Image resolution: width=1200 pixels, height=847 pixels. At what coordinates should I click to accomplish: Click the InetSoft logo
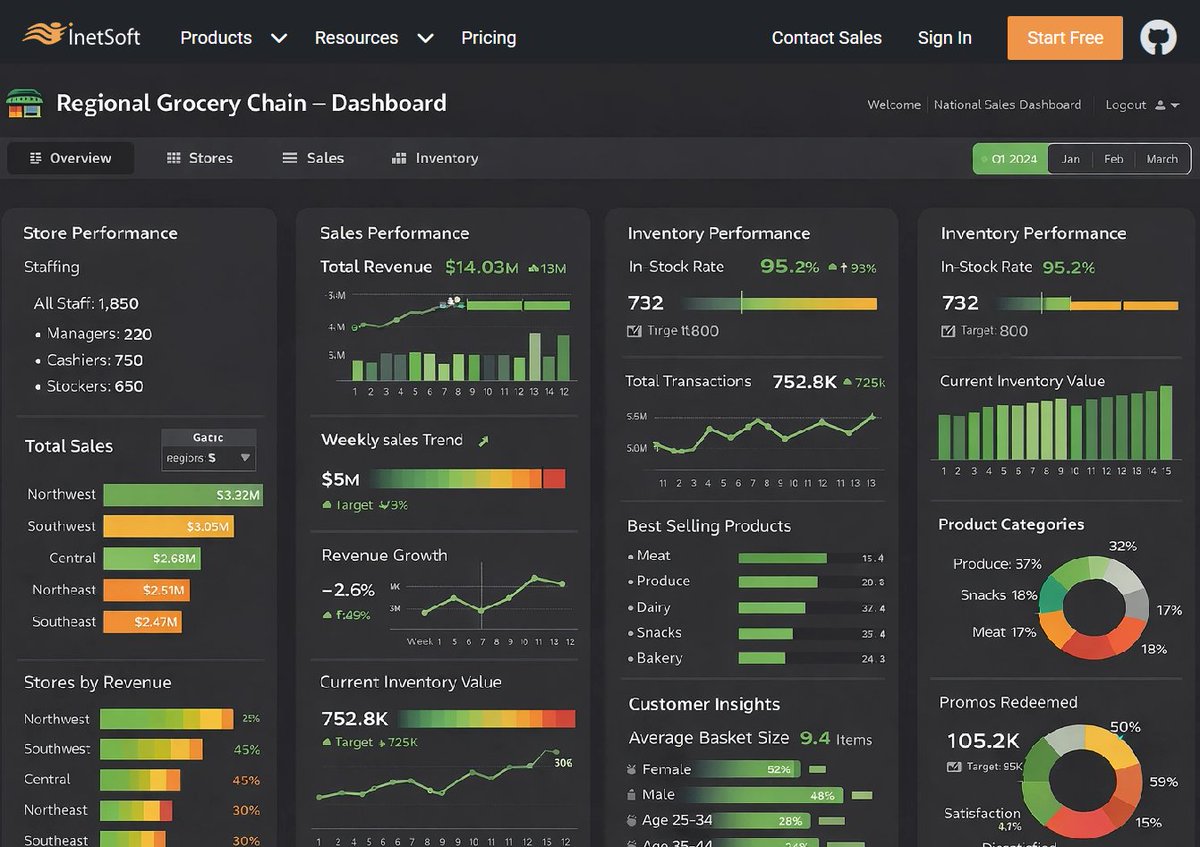pos(82,36)
